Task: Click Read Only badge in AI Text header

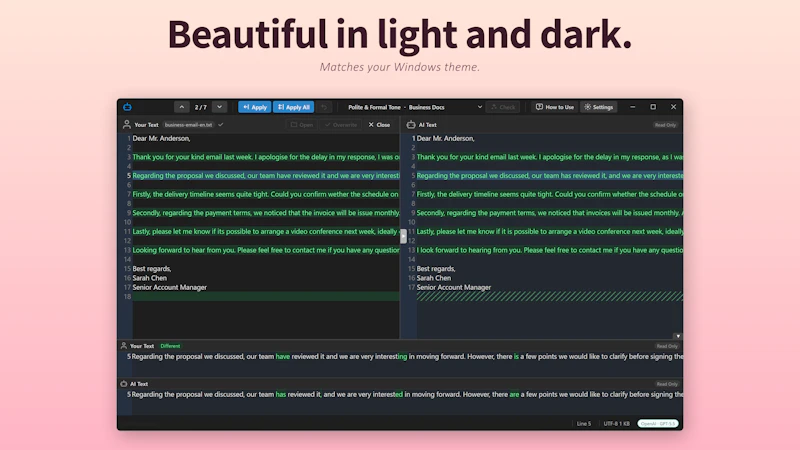Action: pyautogui.click(x=665, y=125)
